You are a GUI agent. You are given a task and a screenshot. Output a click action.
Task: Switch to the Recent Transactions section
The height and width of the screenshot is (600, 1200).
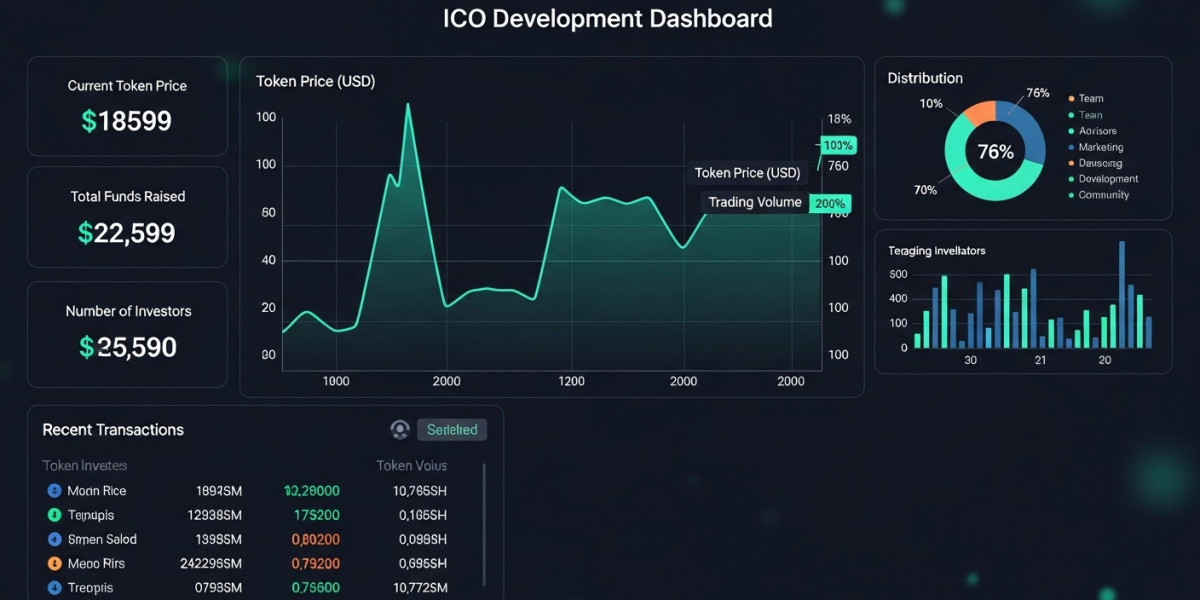pyautogui.click(x=113, y=429)
